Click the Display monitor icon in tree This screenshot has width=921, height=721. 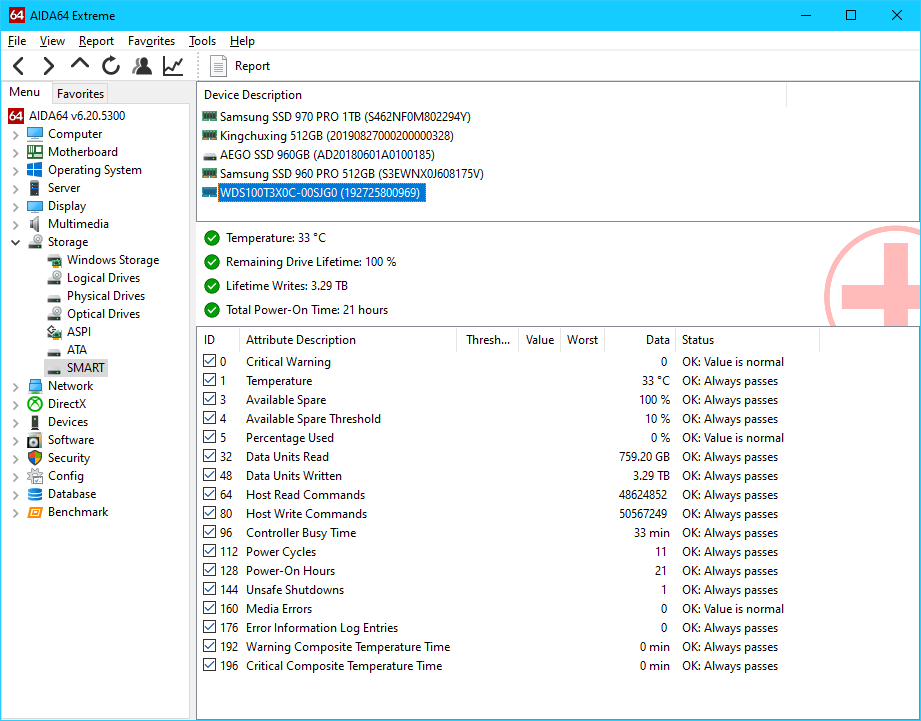point(35,206)
